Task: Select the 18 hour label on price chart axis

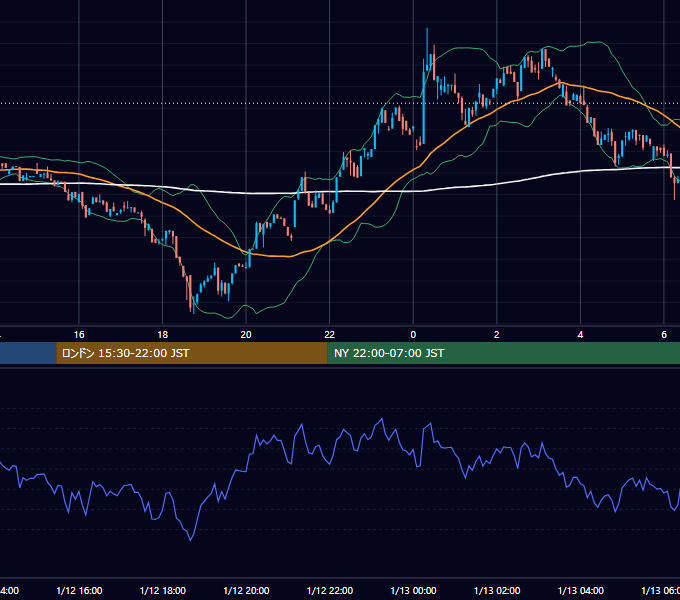Action: click(163, 335)
